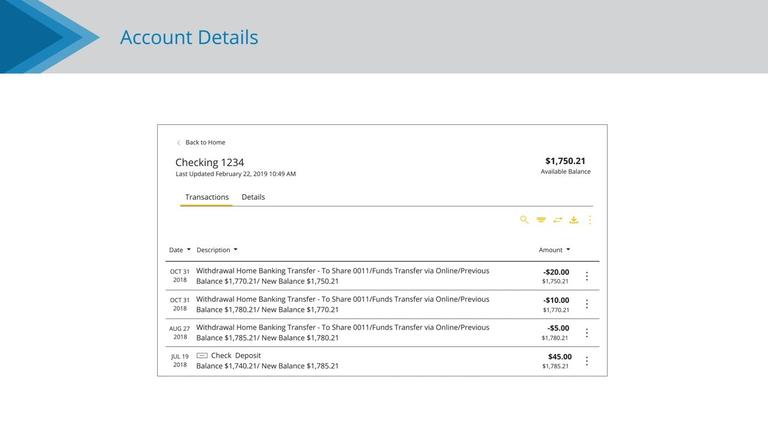Sort transactions by the Date column arrow
The image size is (768, 432).
(189, 249)
